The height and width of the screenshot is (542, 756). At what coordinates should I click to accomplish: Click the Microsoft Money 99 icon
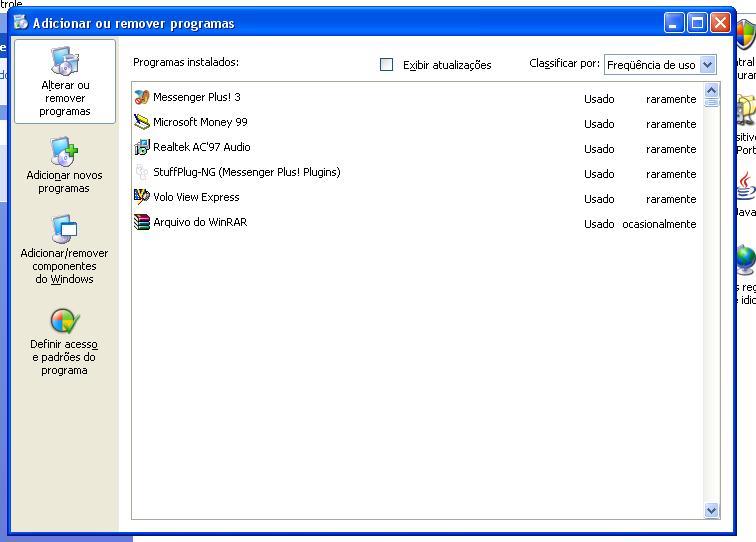pos(142,122)
